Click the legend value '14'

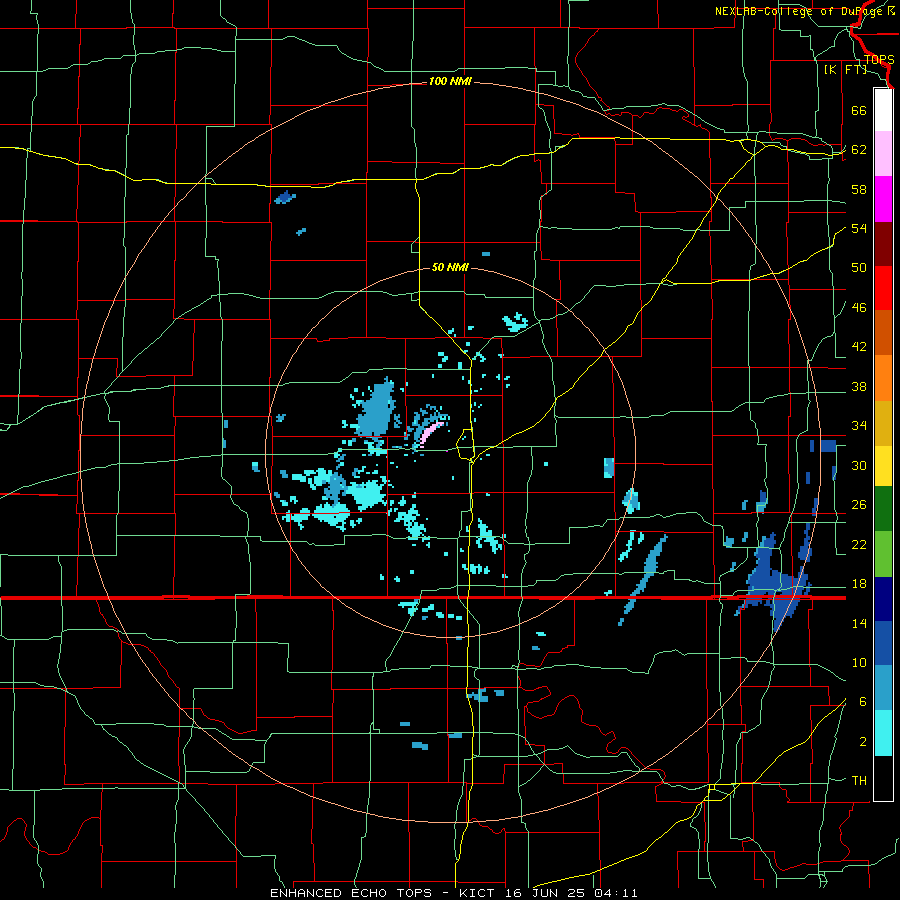click(x=859, y=623)
